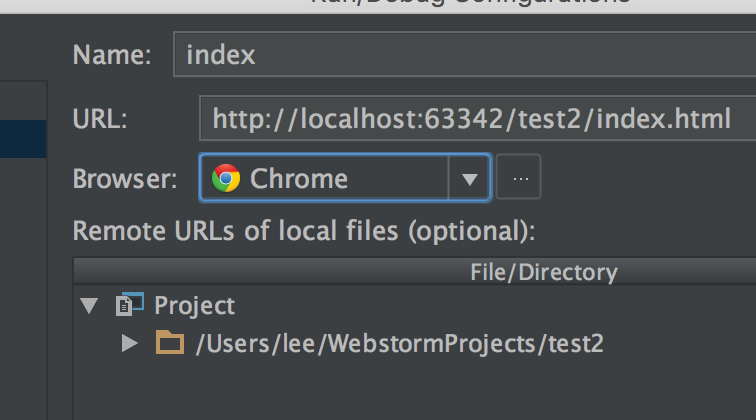Click the URL field with localhost address
This screenshot has width=756, height=420.
pyautogui.click(x=470, y=121)
